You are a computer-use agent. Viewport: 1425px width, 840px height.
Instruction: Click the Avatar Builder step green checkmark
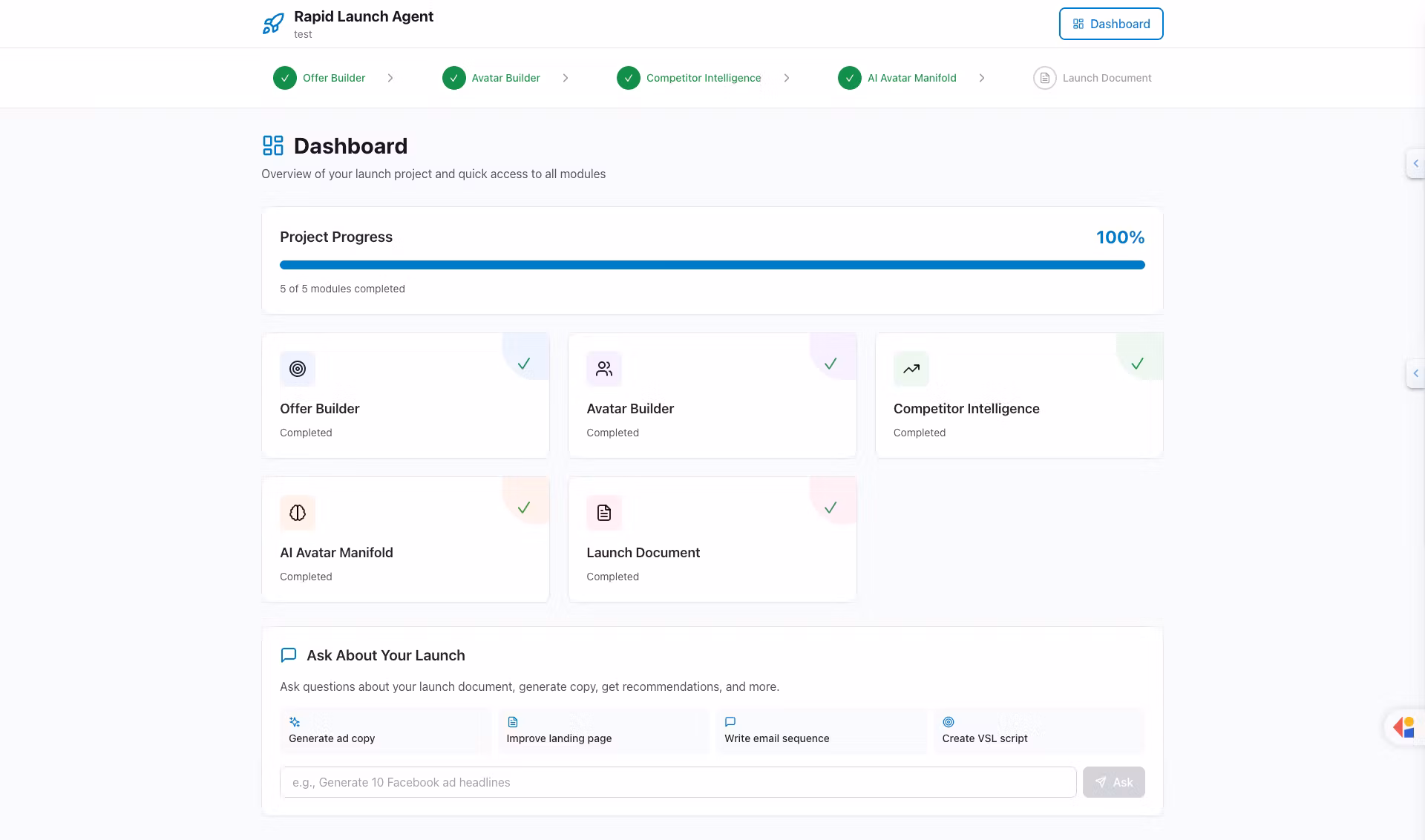454,78
